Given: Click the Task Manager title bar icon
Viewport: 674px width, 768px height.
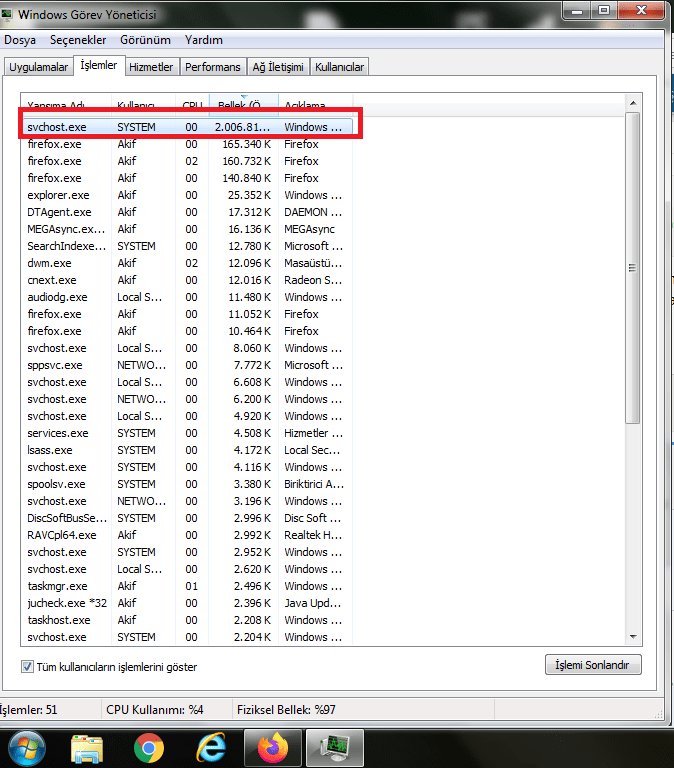Looking at the screenshot, I should pos(7,14).
